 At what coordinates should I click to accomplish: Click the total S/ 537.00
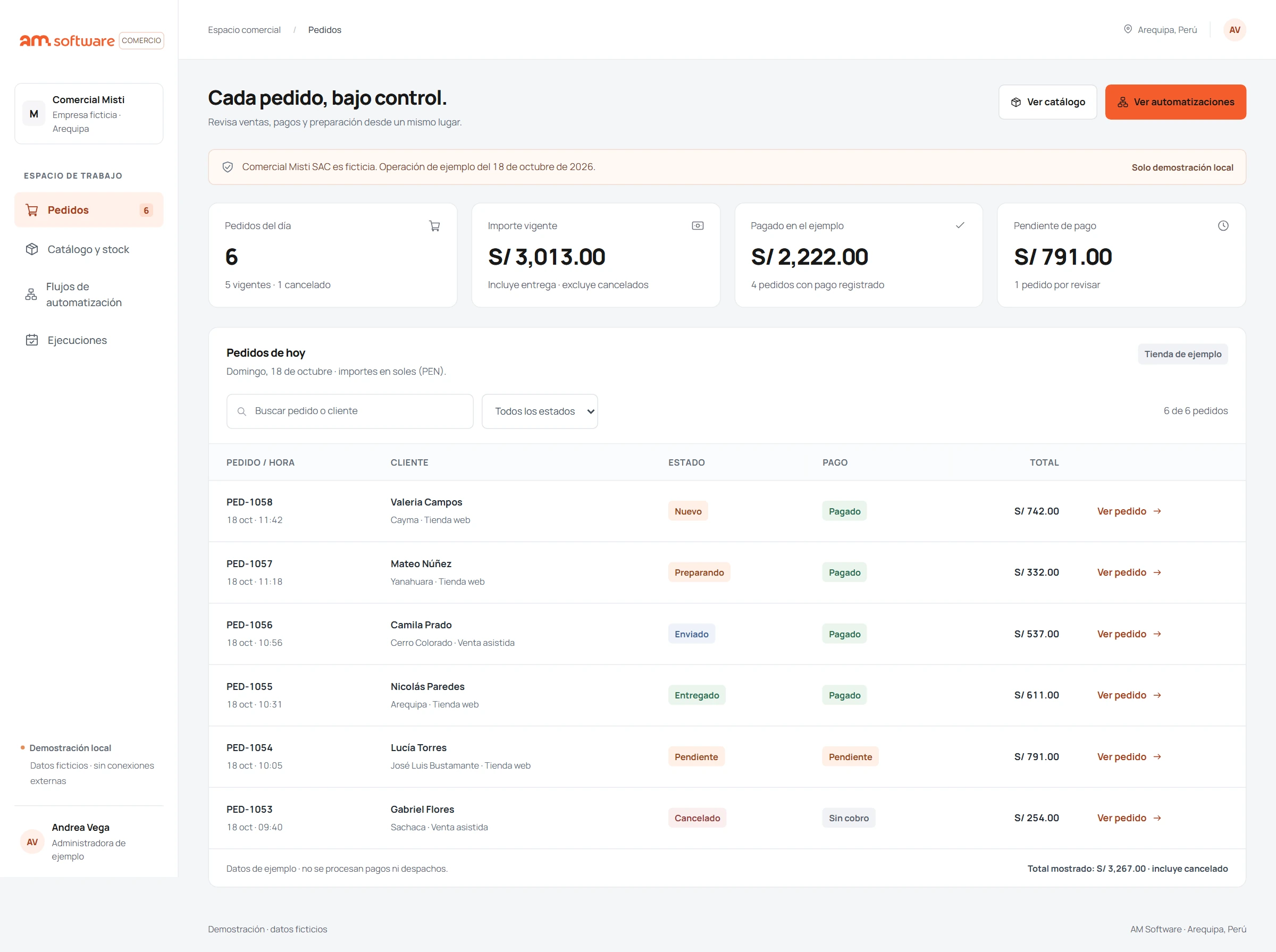click(x=1036, y=634)
